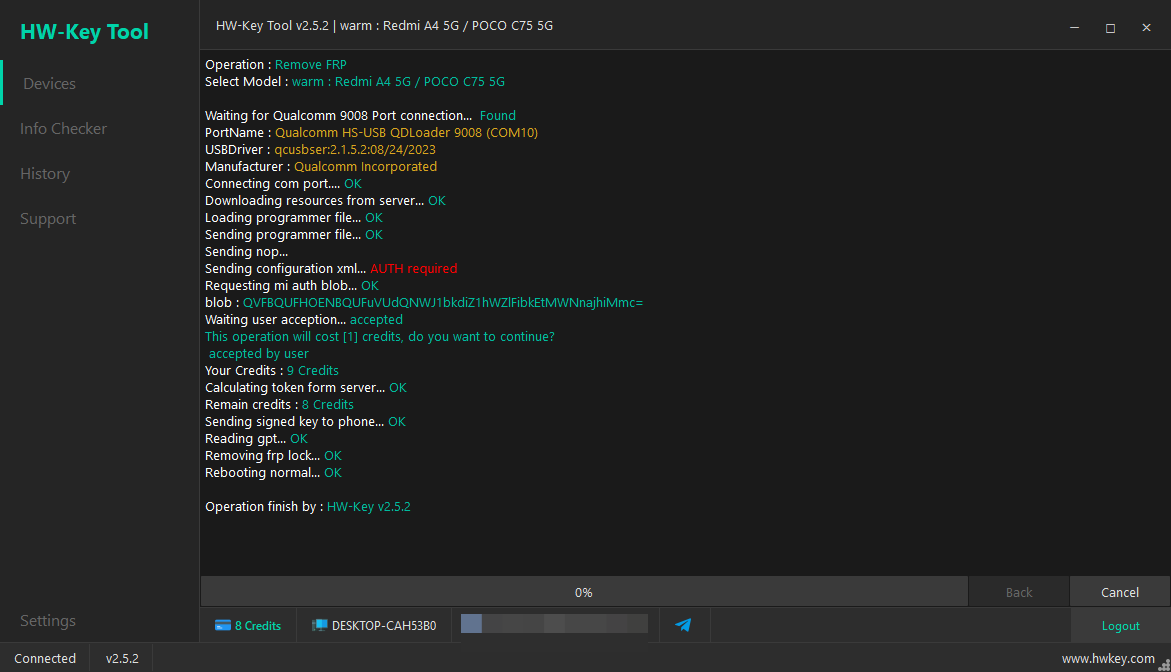Click the window title text in header
This screenshot has width=1171, height=672.
385,25
